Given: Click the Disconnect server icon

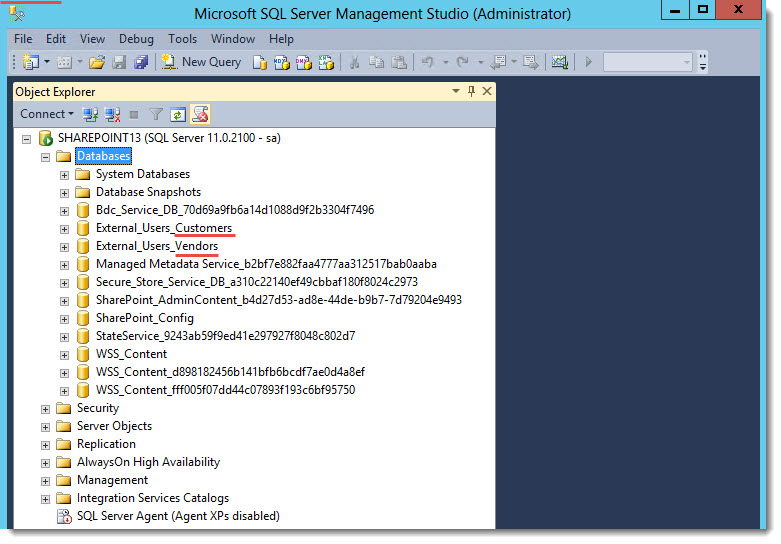Looking at the screenshot, I should pos(113,115).
